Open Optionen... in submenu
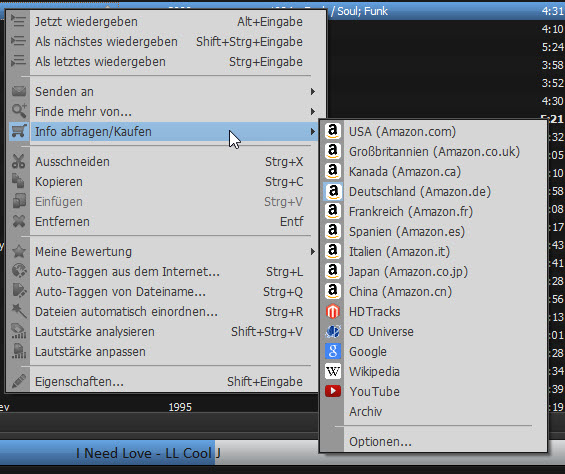This screenshot has height=474, width=565. [x=433, y=442]
